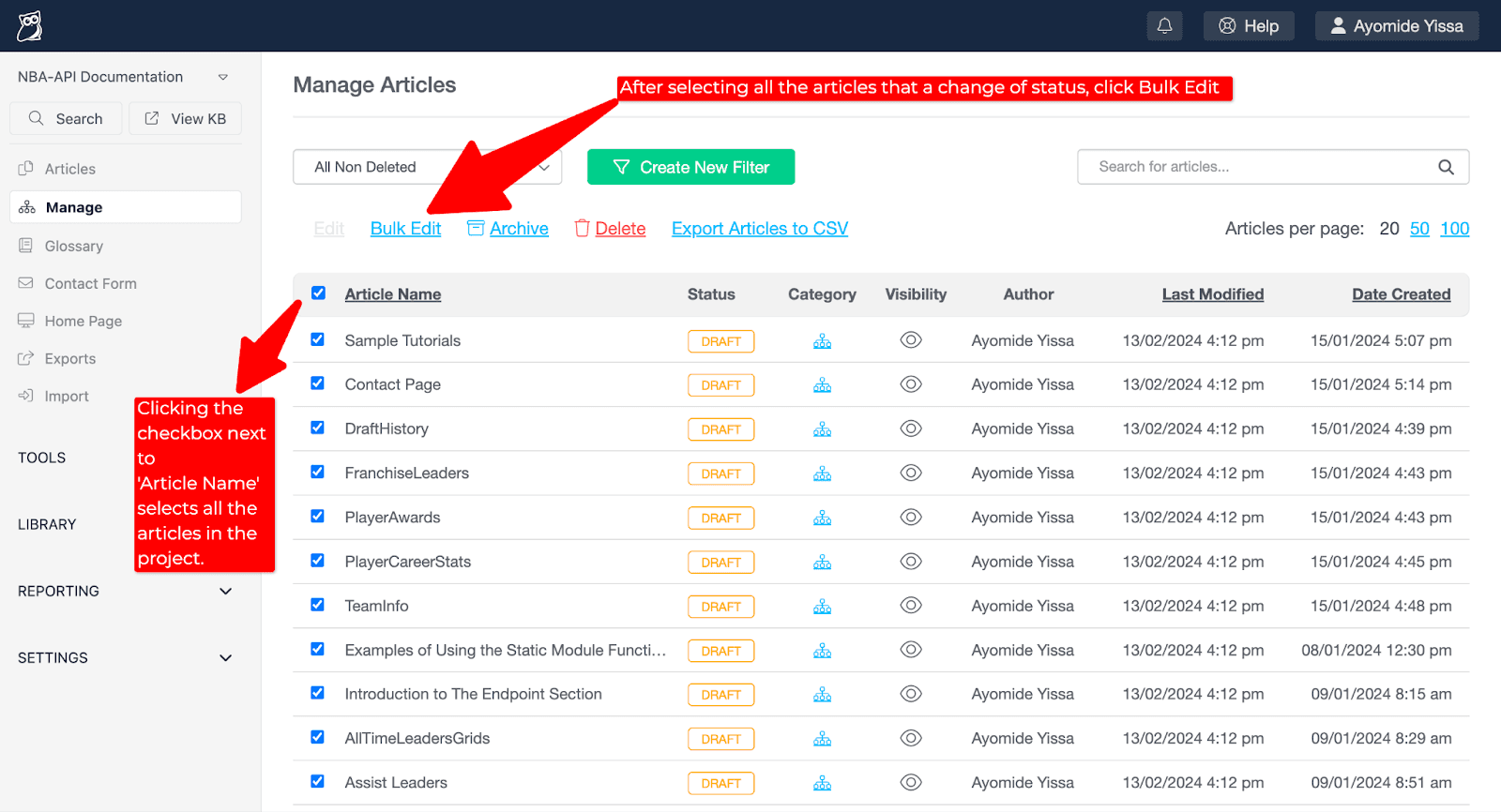Click the category icon for Contact Page
The width and height of the screenshot is (1501, 812).
tap(823, 385)
